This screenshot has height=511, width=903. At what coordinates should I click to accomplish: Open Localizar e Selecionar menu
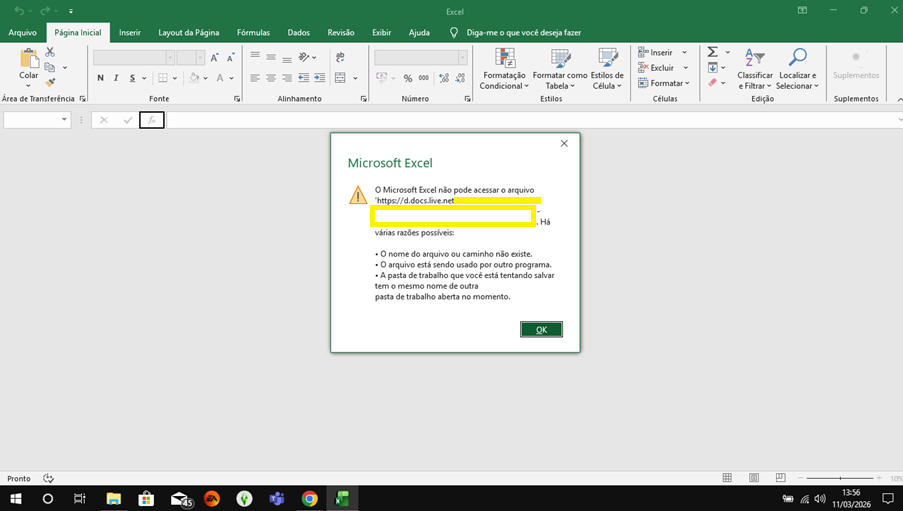click(x=797, y=69)
